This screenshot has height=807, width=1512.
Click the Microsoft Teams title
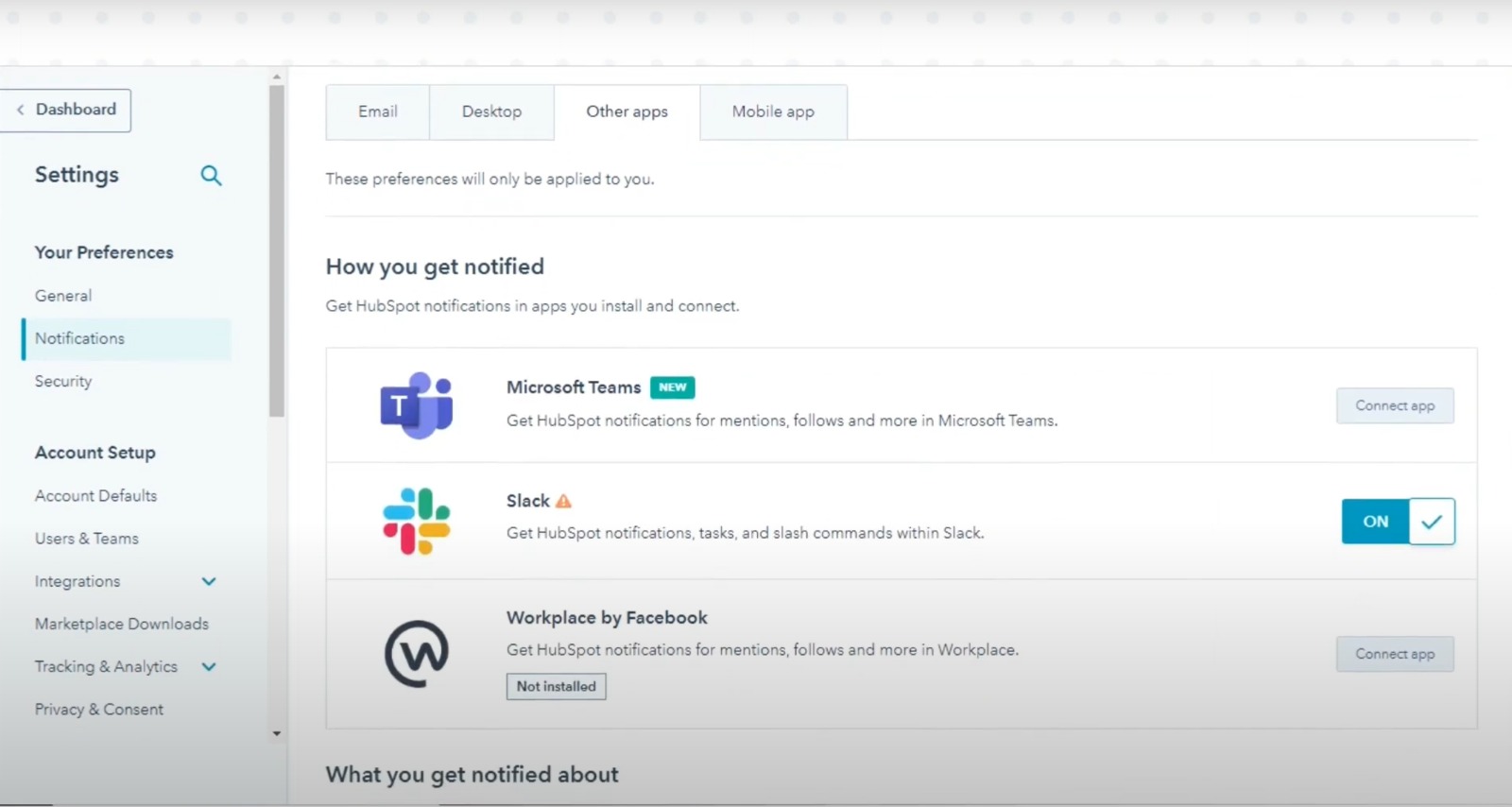574,387
